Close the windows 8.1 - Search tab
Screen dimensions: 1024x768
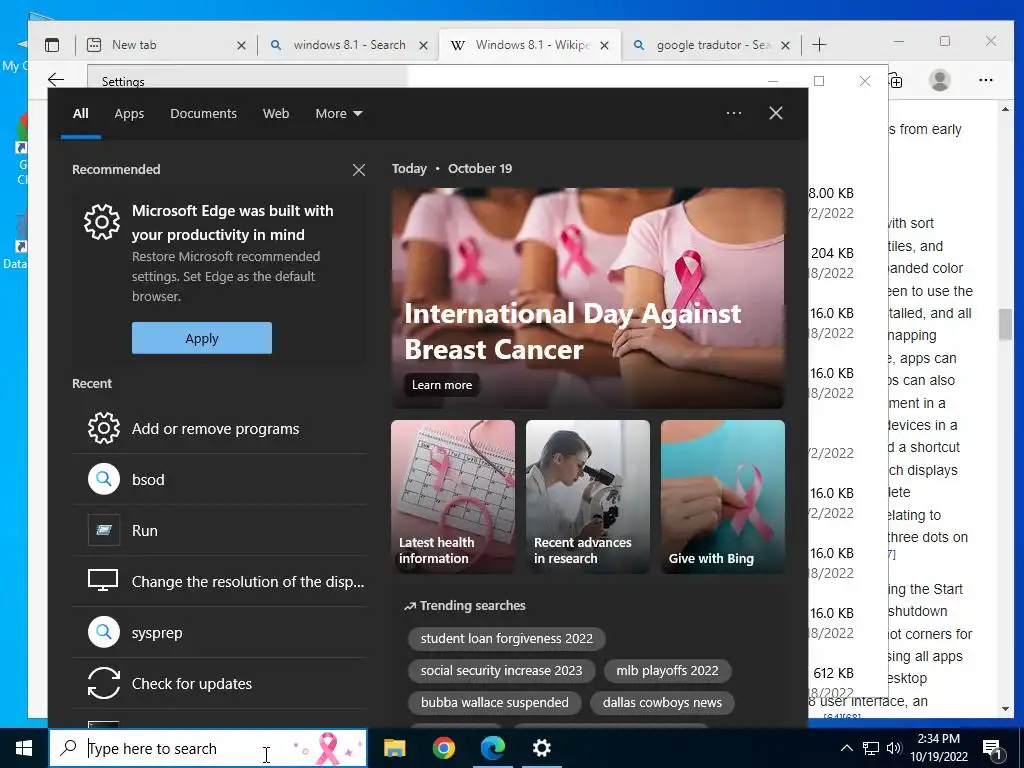tap(423, 46)
